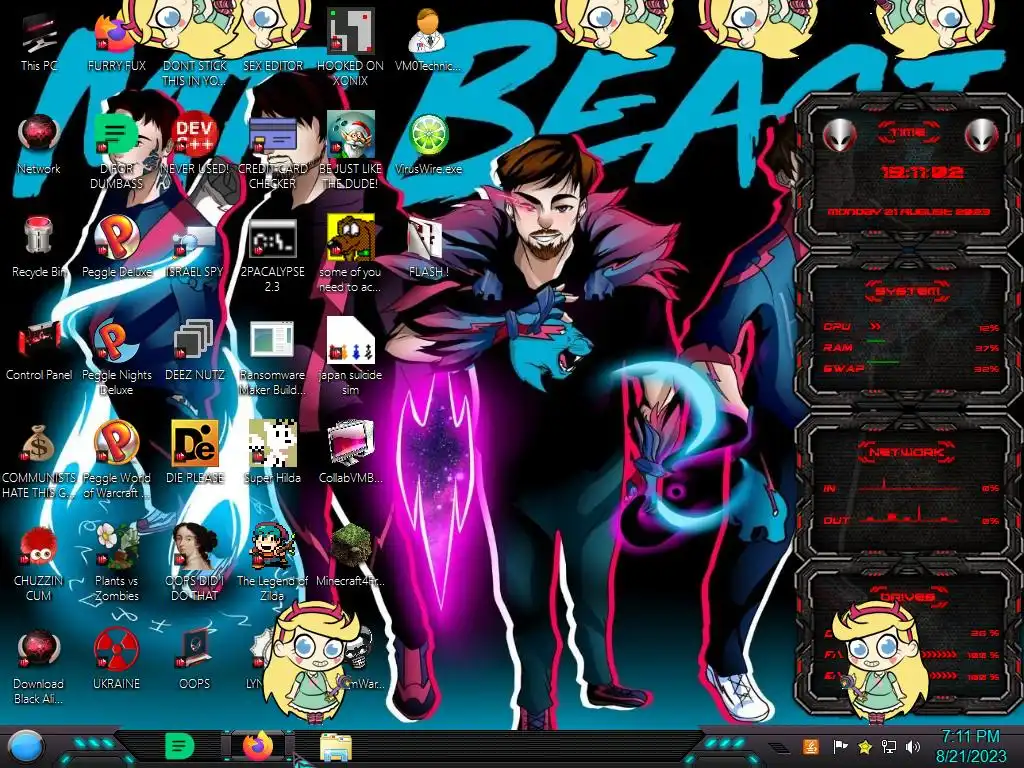
Task: Select the OOPS DID I DO THAT portrait icon
Action: [195, 562]
